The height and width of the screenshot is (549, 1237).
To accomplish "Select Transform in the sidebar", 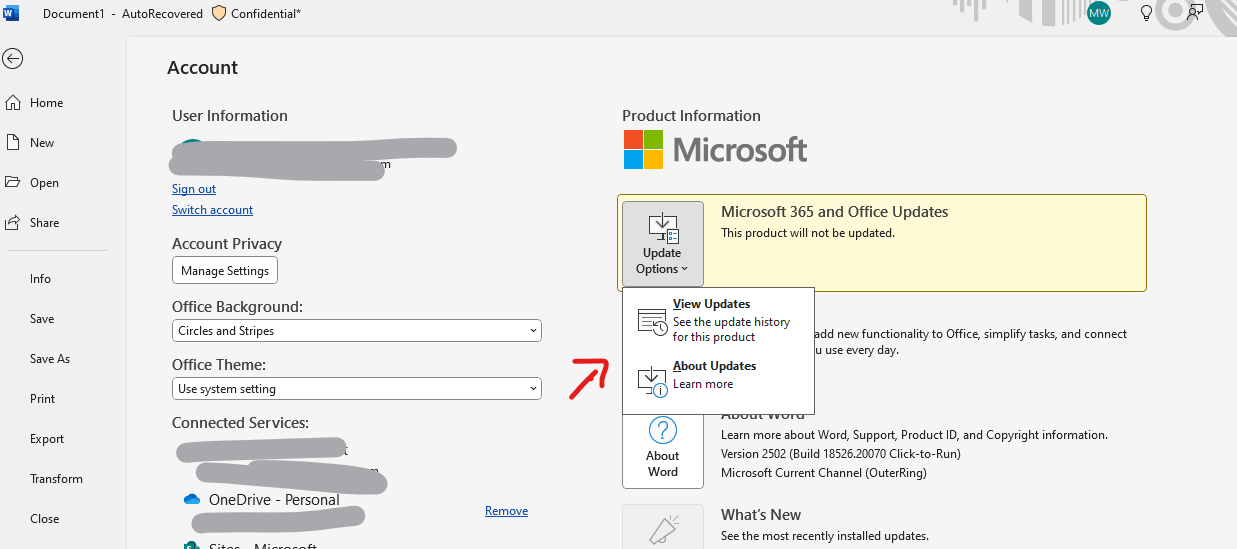I will (x=56, y=479).
